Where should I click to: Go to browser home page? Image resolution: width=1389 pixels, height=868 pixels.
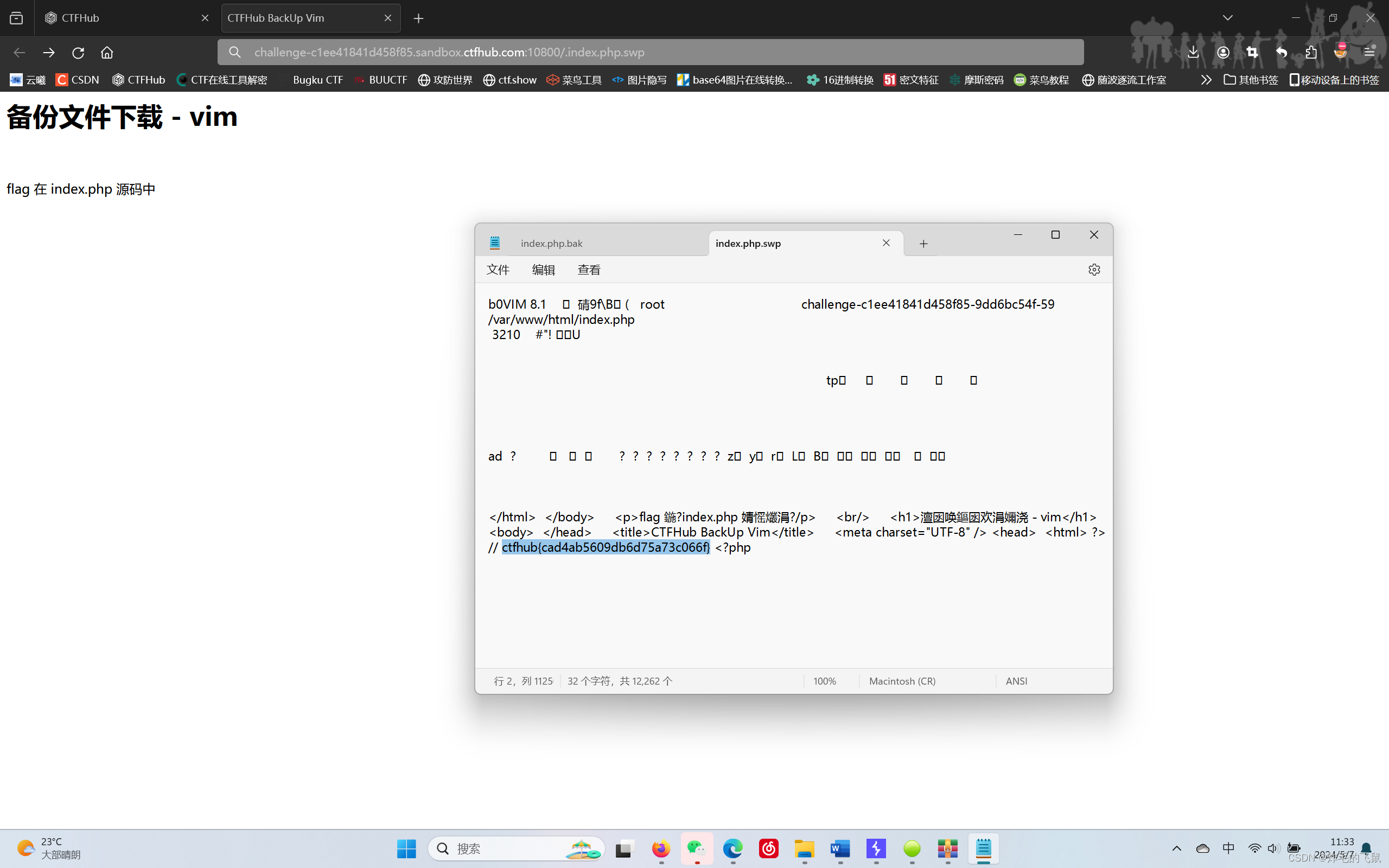click(x=107, y=52)
